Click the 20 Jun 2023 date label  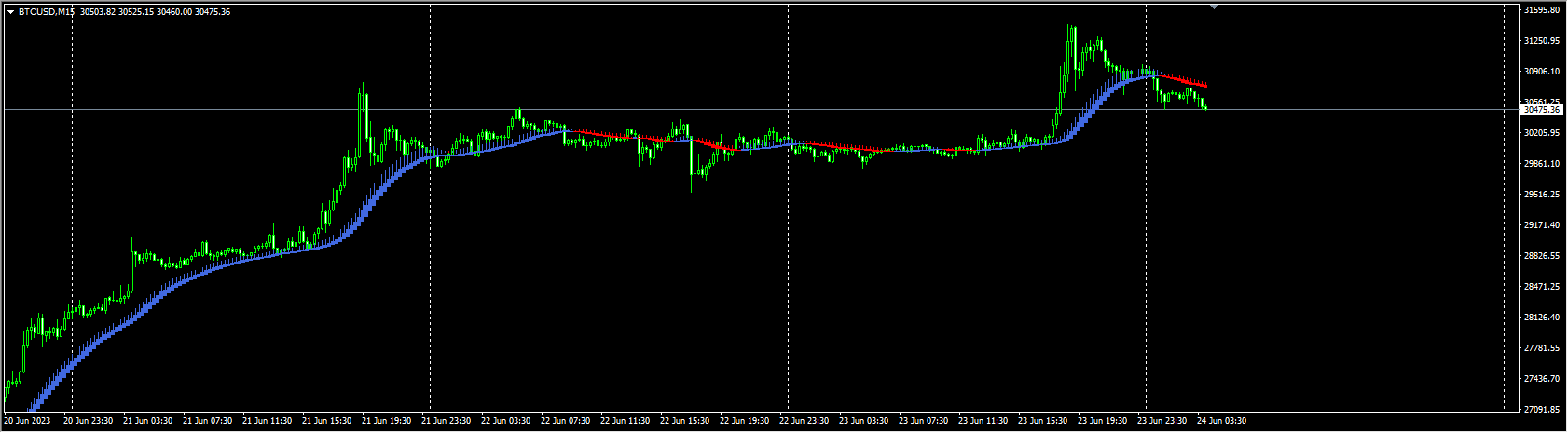tap(27, 421)
